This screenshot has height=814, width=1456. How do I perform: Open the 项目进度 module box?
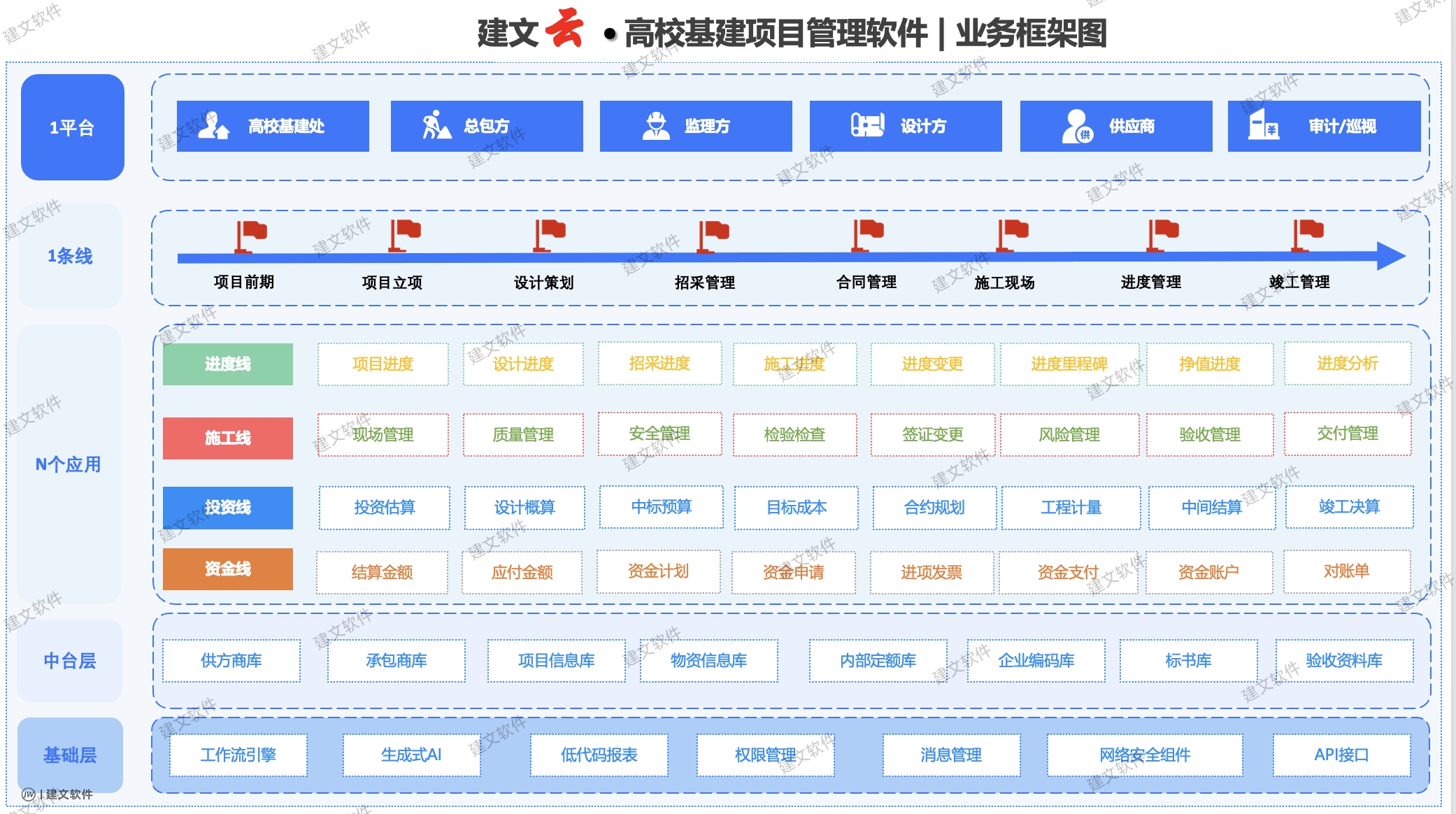[x=383, y=364]
